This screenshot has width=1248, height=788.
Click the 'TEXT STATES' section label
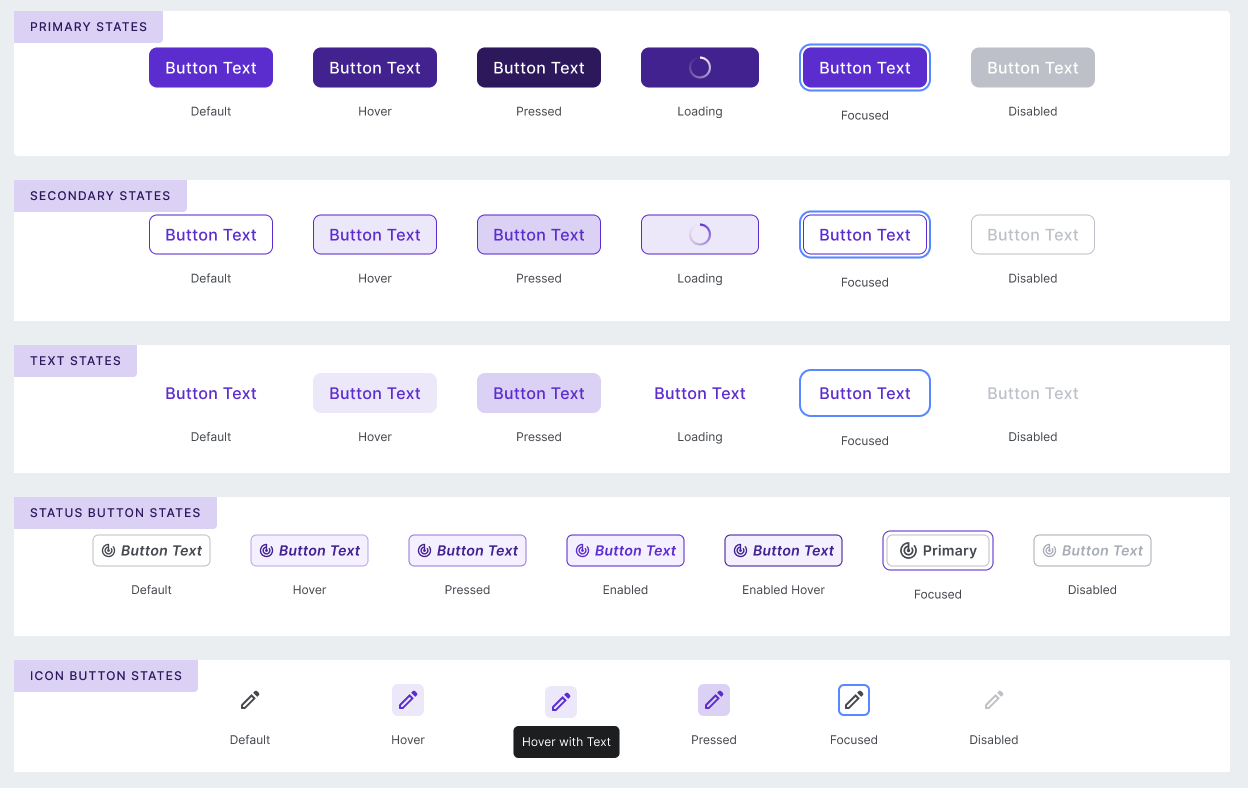point(75,361)
